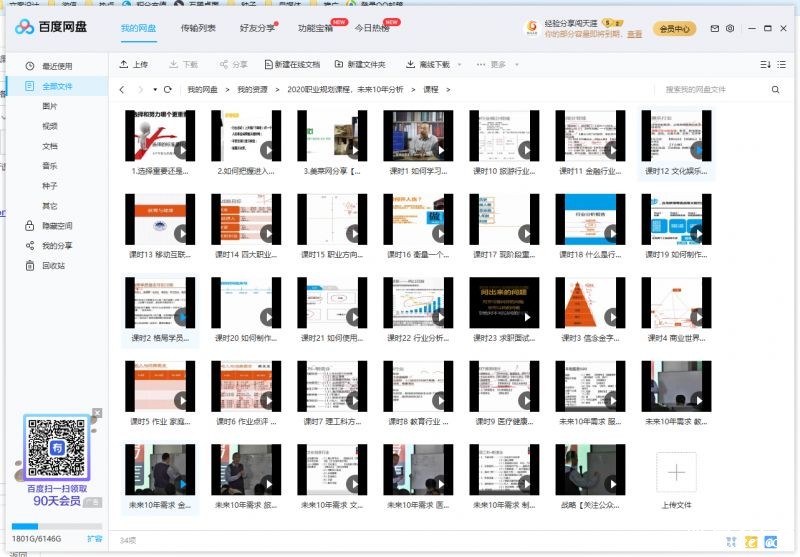Navigate to 我的网盘 breadcrumb
Image resolution: width=800 pixels, height=557 pixels.
(x=203, y=89)
